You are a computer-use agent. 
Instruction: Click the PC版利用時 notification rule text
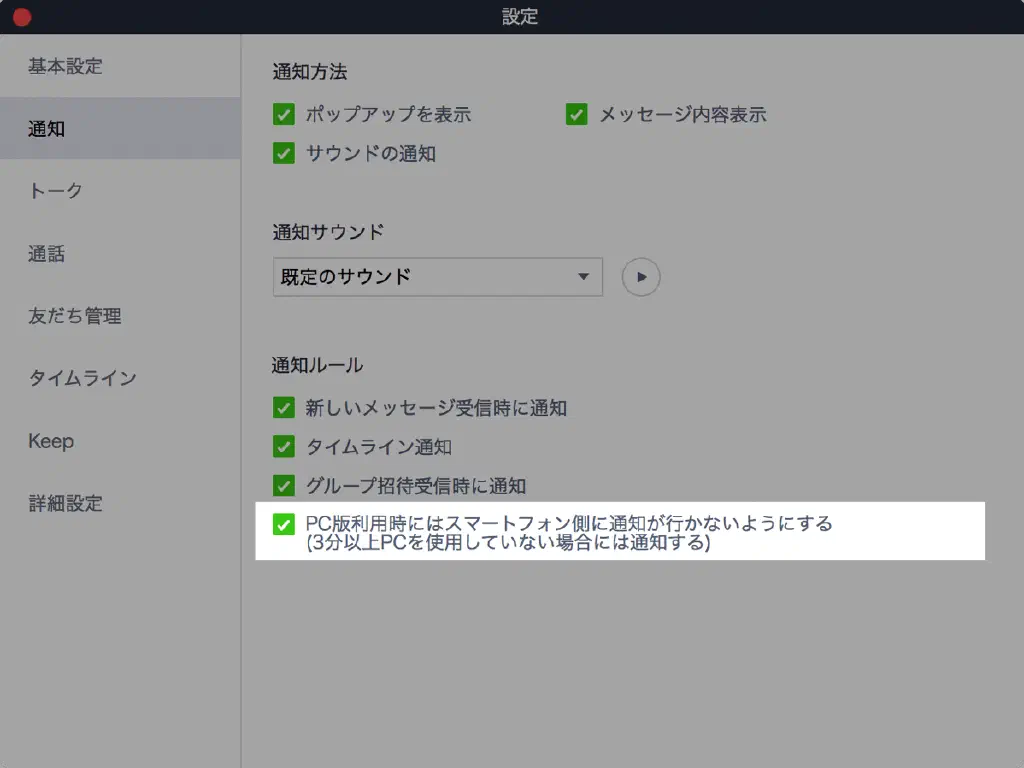click(568, 524)
